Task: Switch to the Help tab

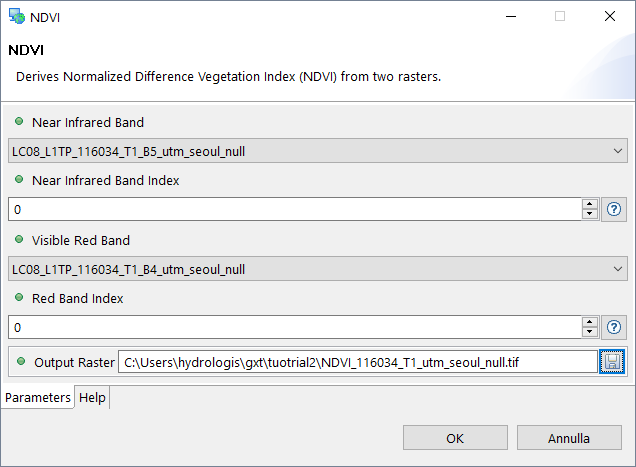Action: 92,398
